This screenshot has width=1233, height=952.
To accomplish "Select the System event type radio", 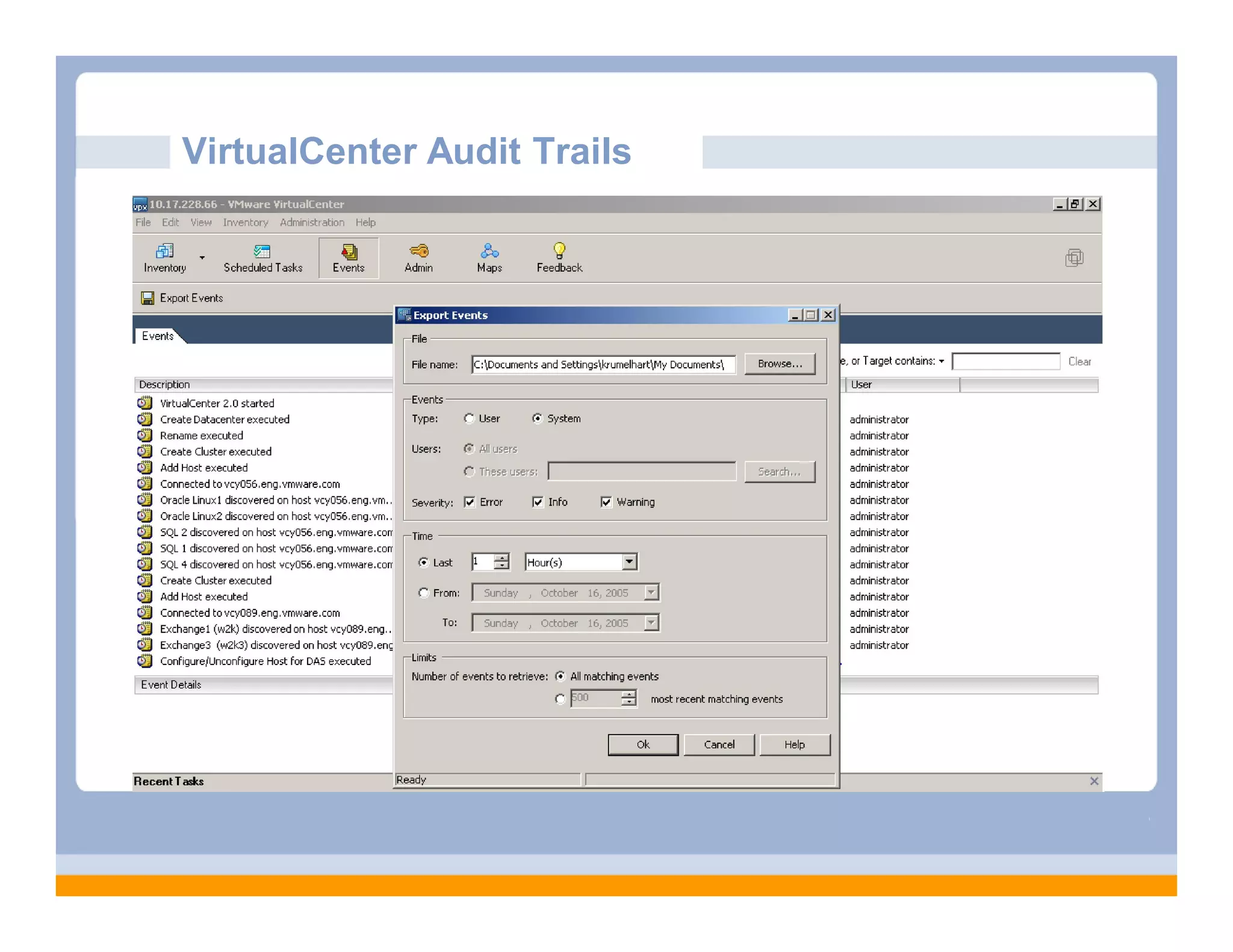I will click(537, 418).
